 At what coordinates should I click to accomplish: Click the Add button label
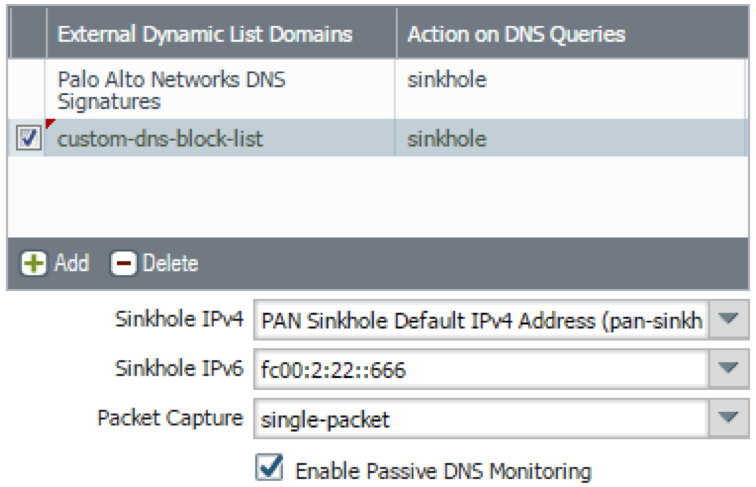(x=71, y=264)
